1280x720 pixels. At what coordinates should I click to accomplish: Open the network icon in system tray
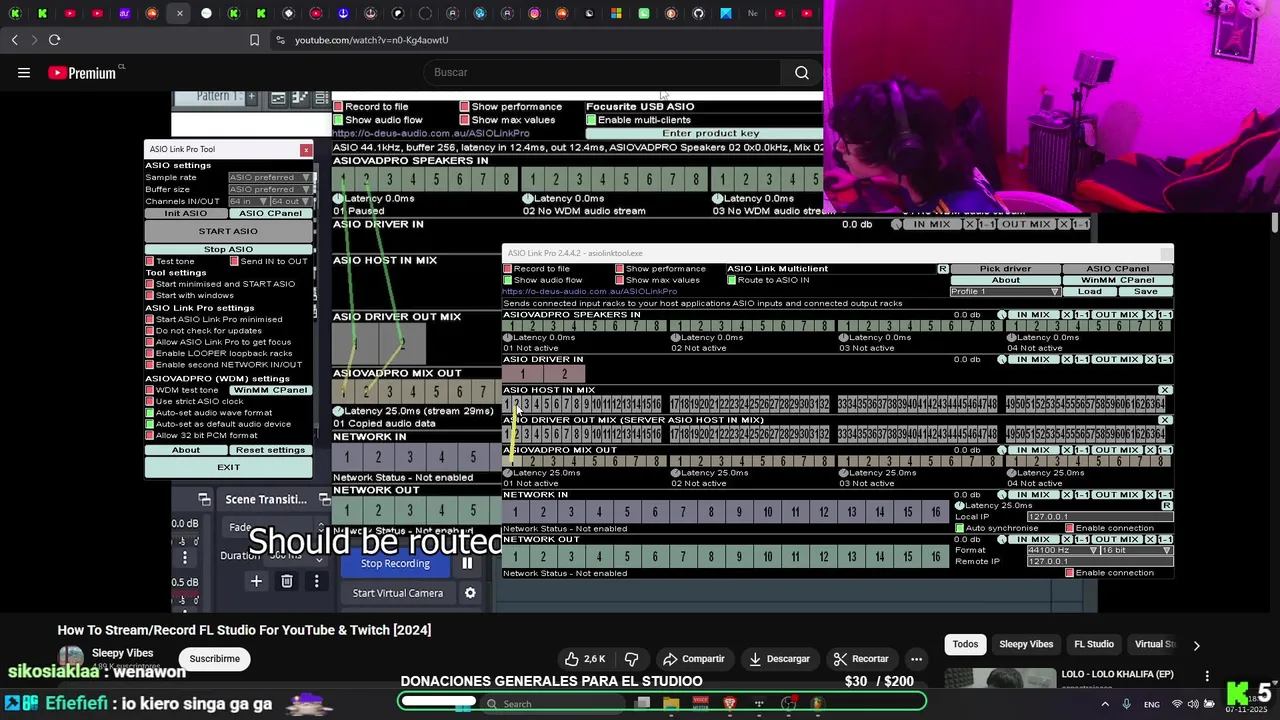pos(1177,704)
